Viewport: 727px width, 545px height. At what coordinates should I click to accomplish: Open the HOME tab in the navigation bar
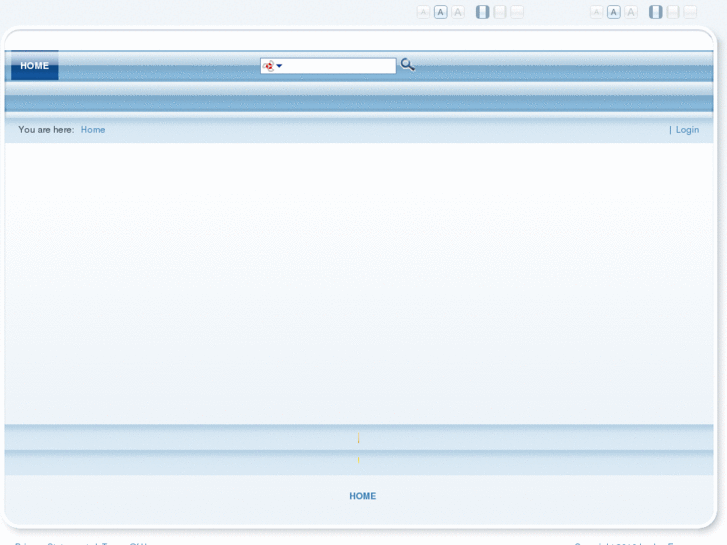[35, 65]
